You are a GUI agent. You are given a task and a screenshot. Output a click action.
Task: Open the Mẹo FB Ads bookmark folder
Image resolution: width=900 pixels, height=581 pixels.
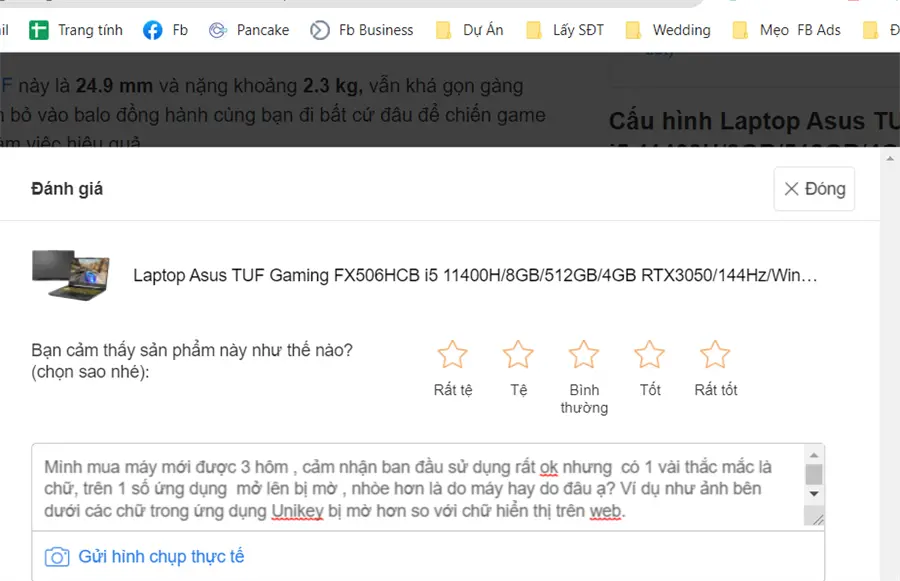pyautogui.click(x=786, y=30)
